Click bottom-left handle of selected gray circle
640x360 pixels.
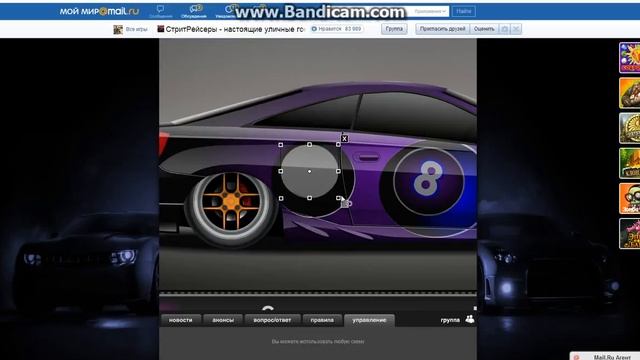[280, 198]
